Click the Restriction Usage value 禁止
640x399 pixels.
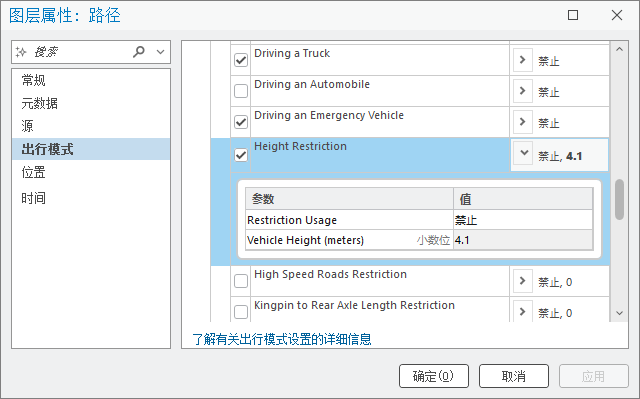523,220
